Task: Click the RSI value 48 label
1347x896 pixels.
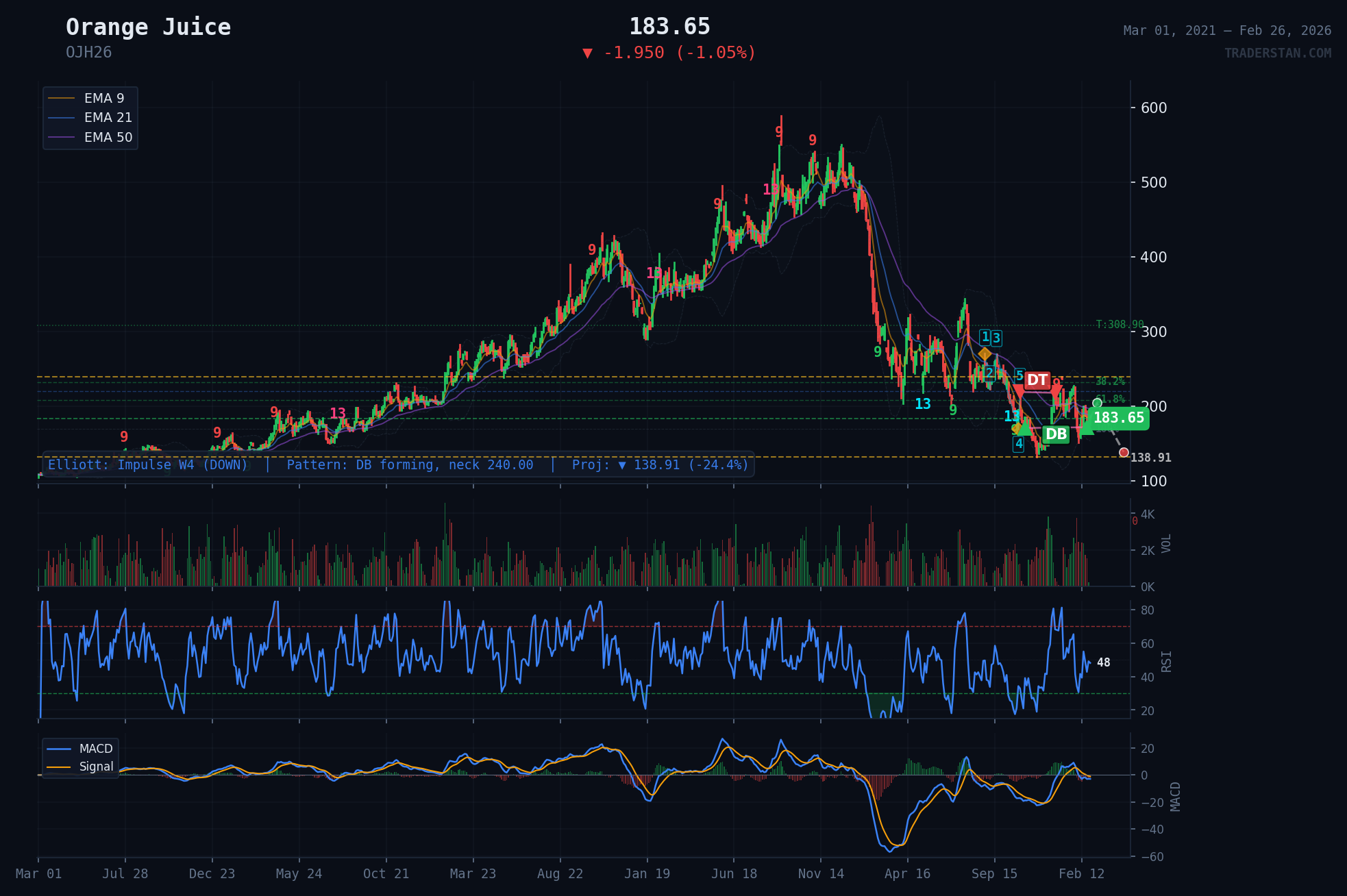Action: (x=1103, y=662)
